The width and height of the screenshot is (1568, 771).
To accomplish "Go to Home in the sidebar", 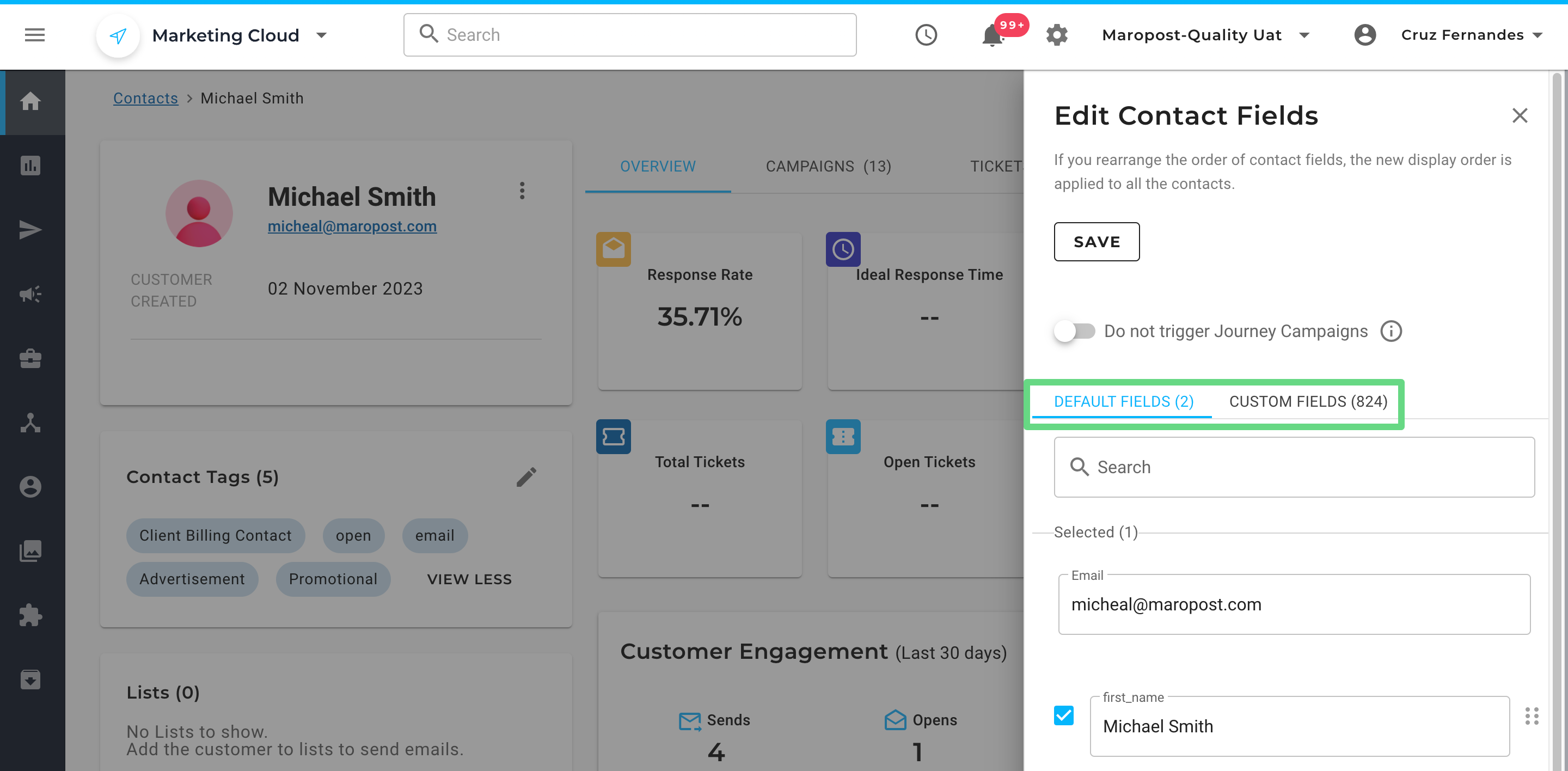I will point(30,101).
